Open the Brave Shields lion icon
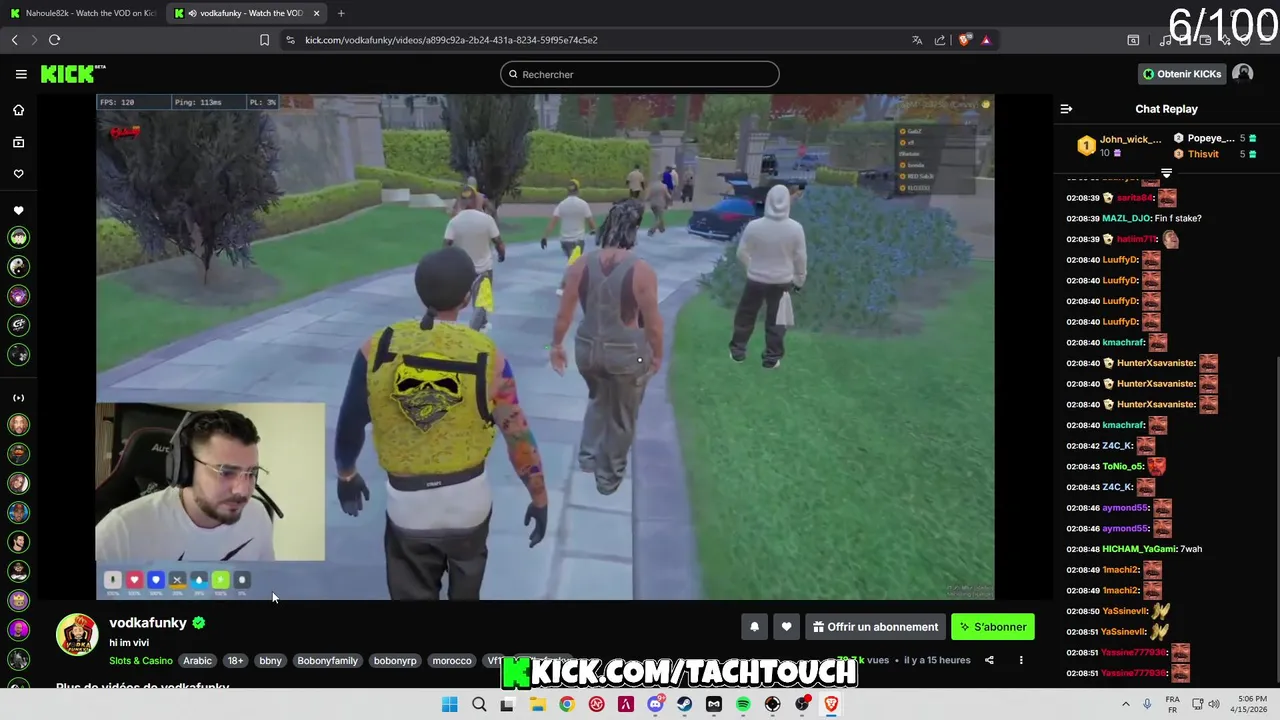The height and width of the screenshot is (720, 1280). 964,40
